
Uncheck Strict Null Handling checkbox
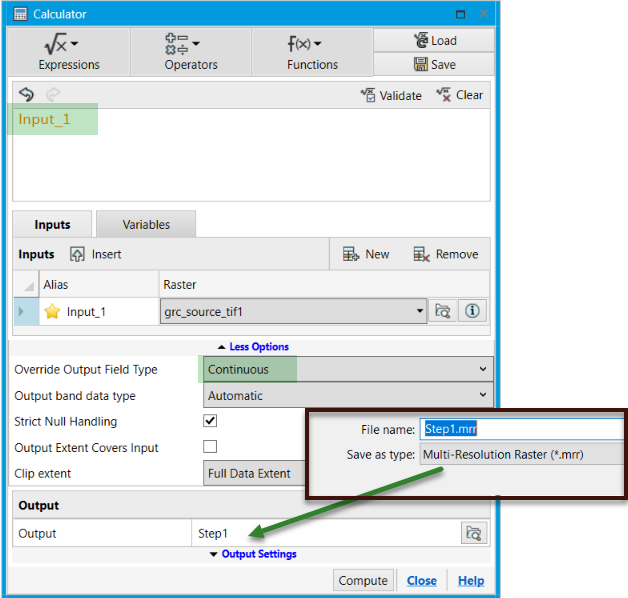point(210,421)
